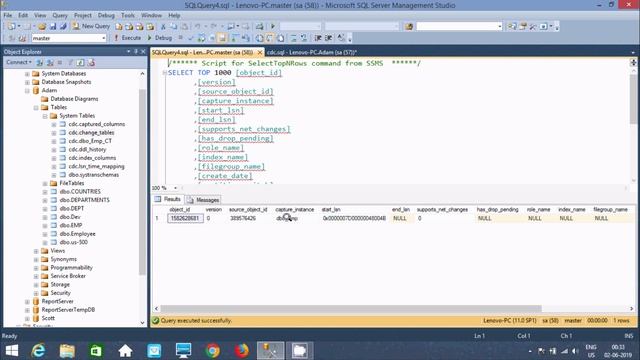Screen dimensions: 640x360
Task: Click the Cancel Executing Query stop icon
Action: 180,38
